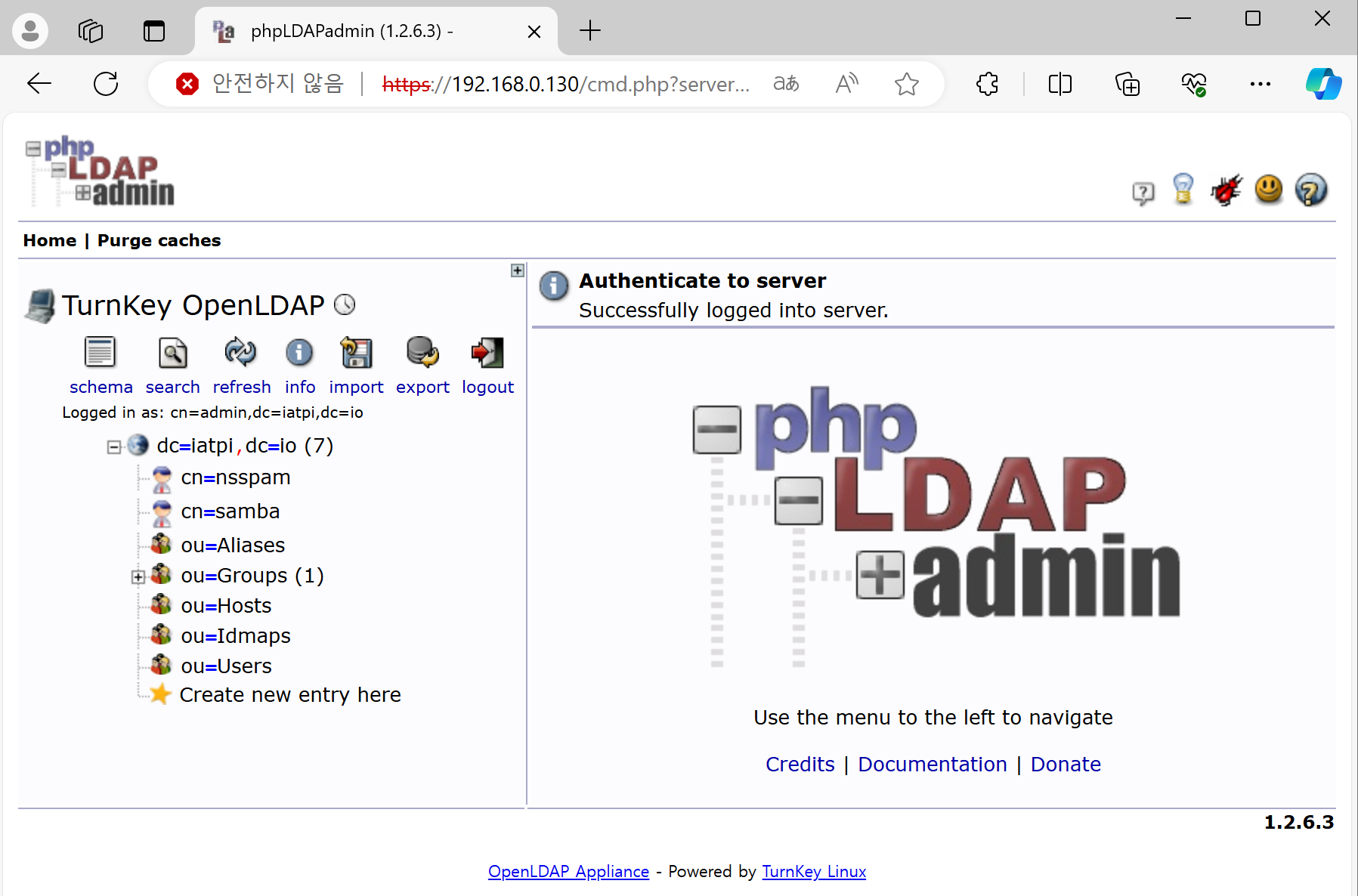Viewport: 1358px width, 896px height.
Task: Click the browser refresh button
Action: [106, 84]
